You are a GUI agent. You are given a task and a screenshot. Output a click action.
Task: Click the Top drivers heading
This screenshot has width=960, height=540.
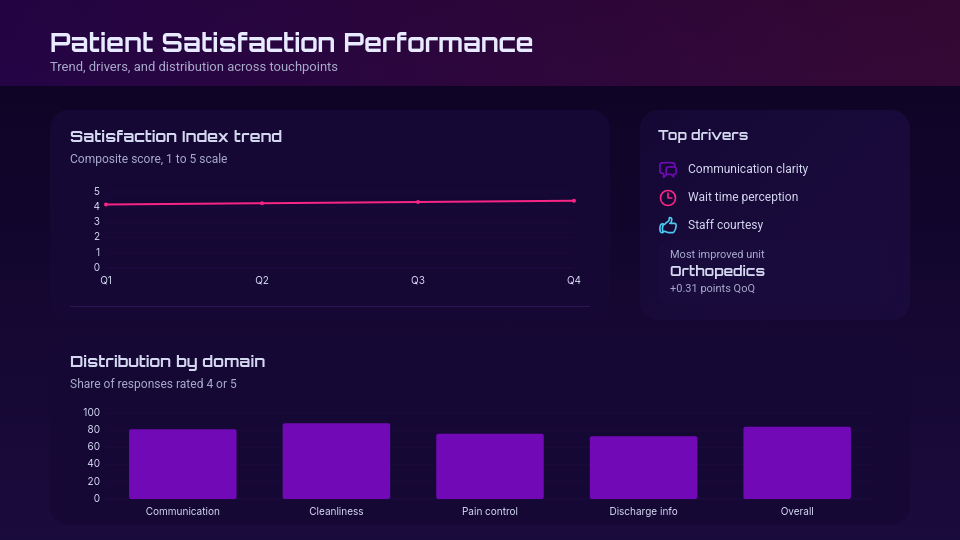[x=703, y=135]
